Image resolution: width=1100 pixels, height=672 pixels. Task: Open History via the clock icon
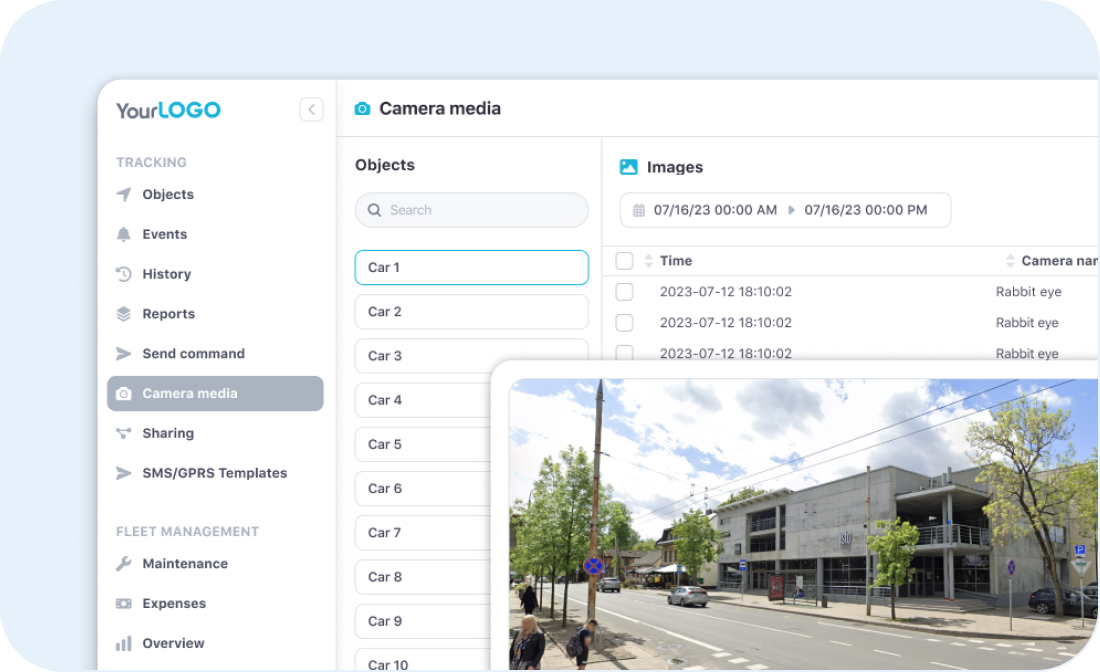click(124, 274)
